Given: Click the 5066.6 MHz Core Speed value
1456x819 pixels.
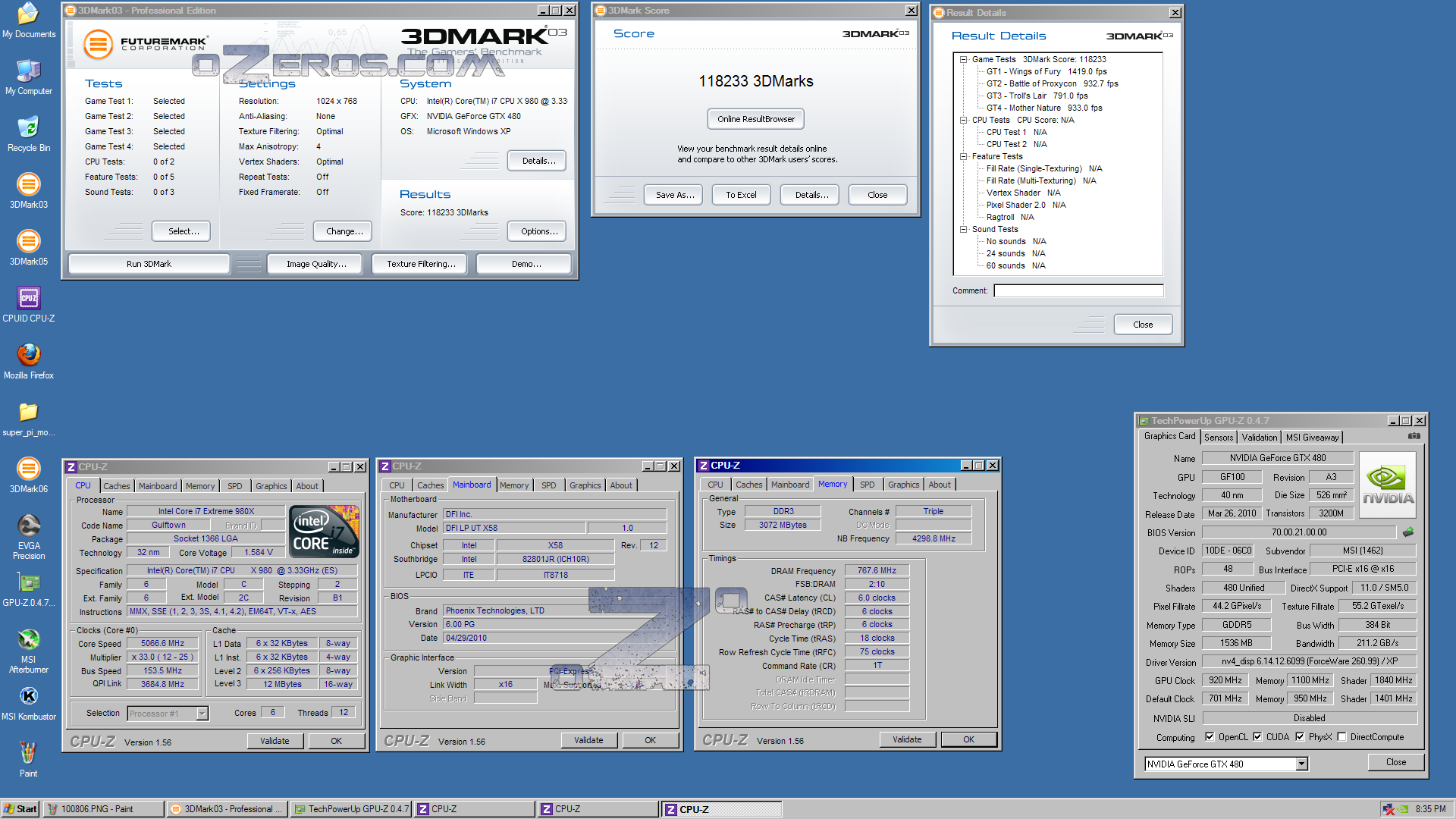Looking at the screenshot, I should point(162,643).
